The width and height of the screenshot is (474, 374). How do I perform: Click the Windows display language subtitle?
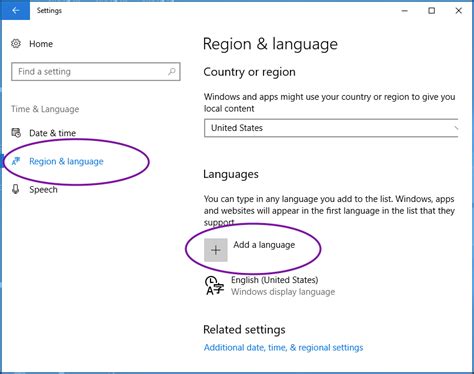coord(283,292)
